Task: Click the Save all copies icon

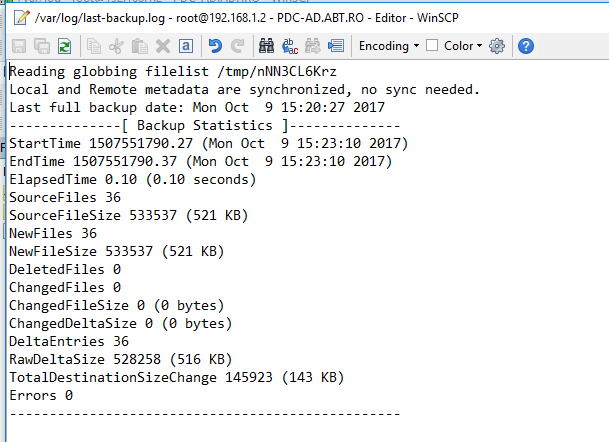Action: click(42, 46)
